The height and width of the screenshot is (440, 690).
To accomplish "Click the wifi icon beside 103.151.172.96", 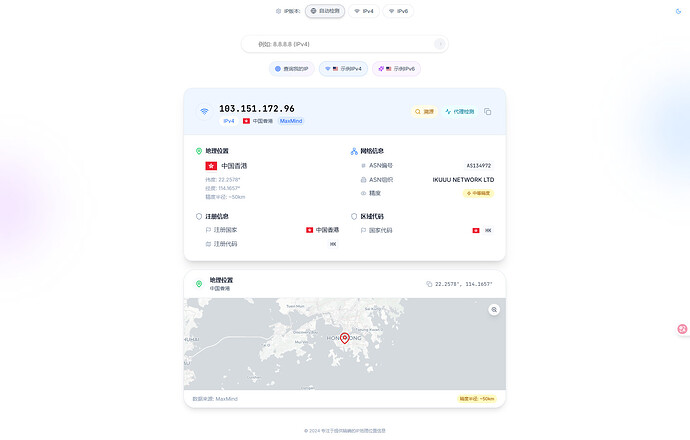I will pyautogui.click(x=204, y=112).
